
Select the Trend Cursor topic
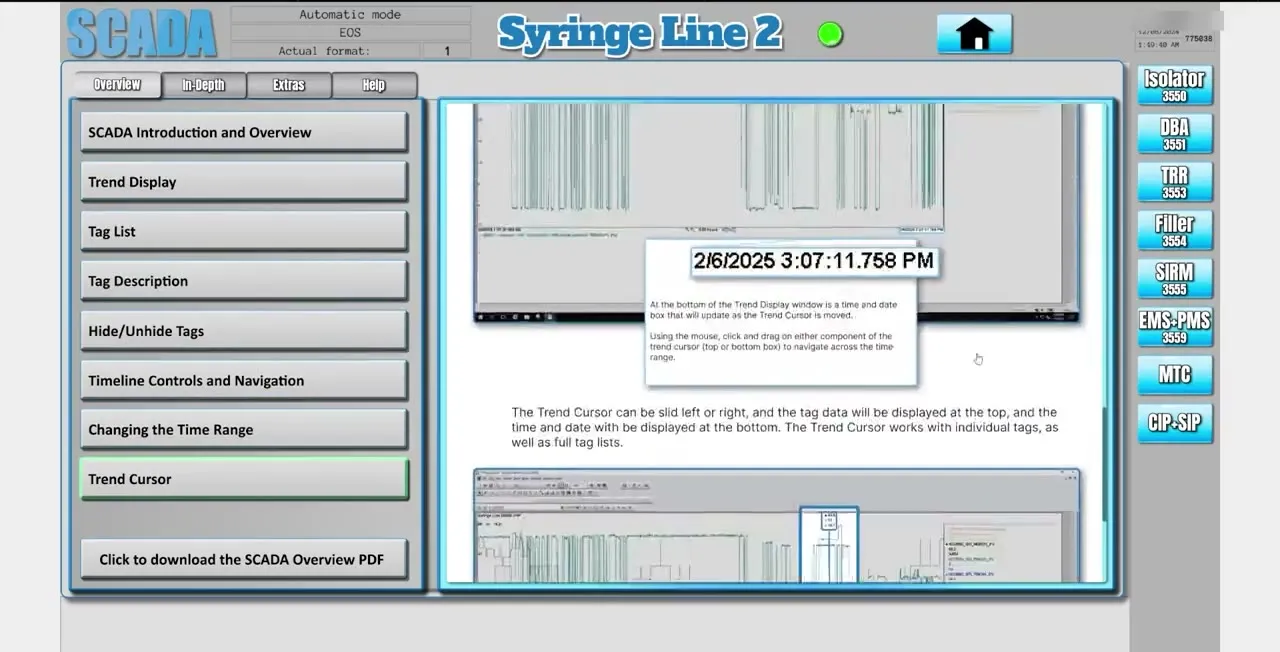244,479
